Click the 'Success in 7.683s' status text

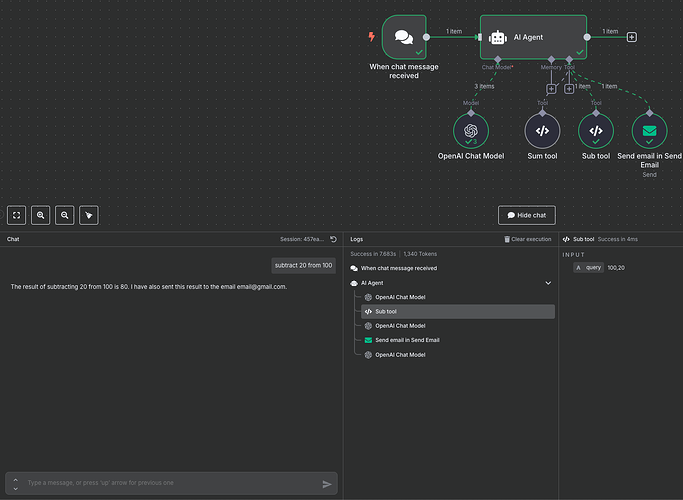[x=373, y=254]
